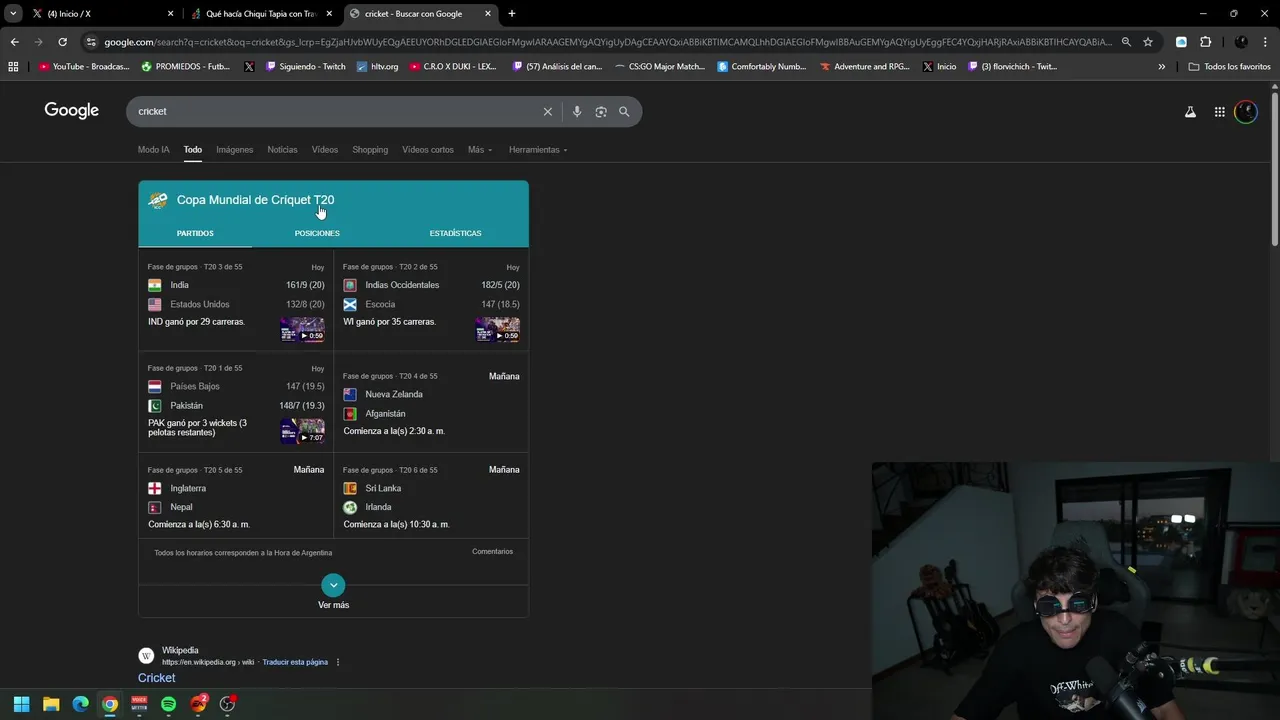Select the Videos cortos tab
The width and height of the screenshot is (1280, 720).
coord(428,150)
